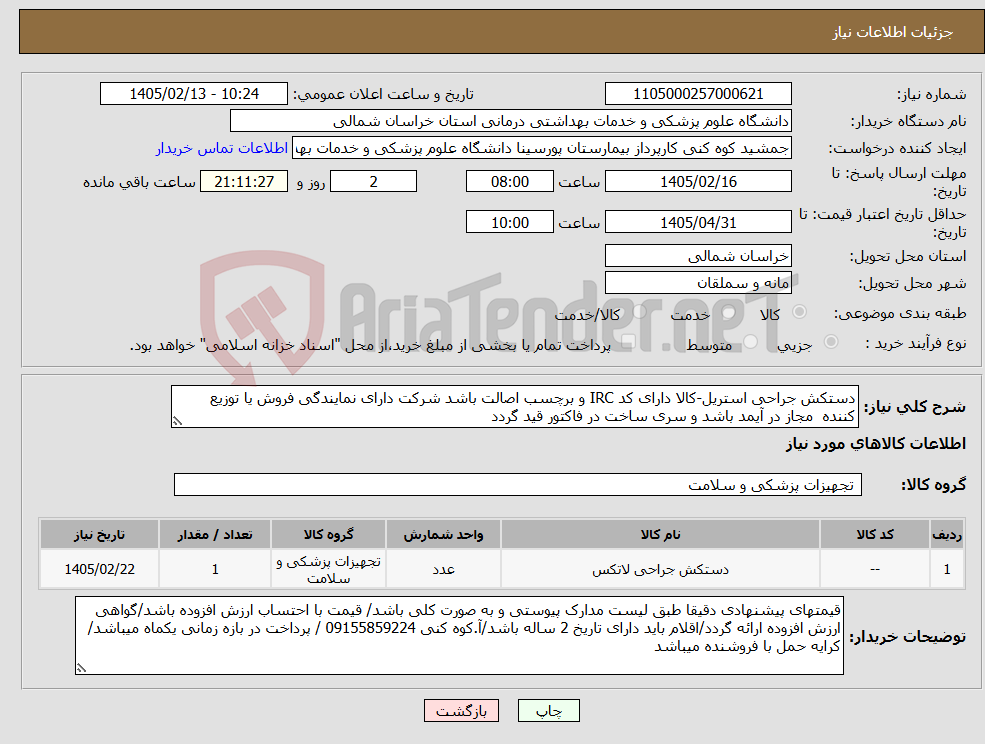Click the remaining days field showing 2

373,182
